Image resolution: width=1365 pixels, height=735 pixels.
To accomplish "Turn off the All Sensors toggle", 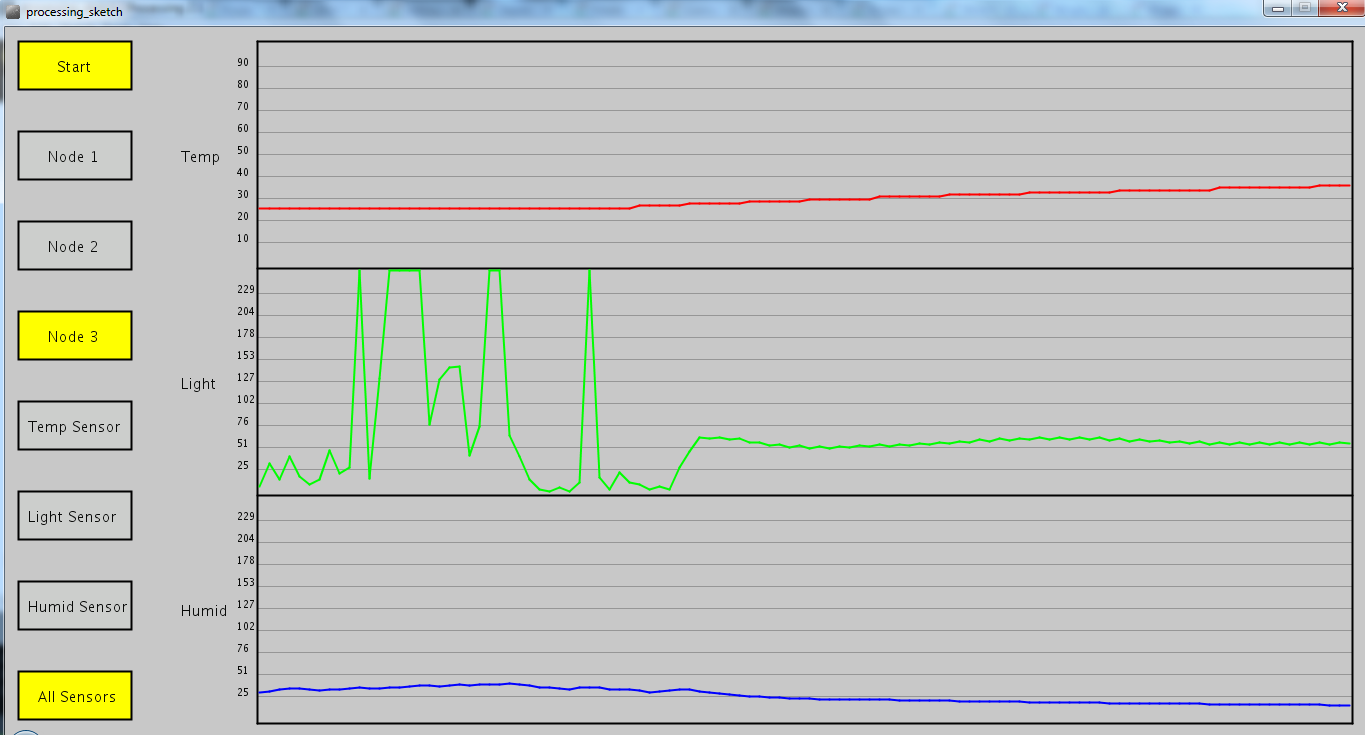I will click(x=74, y=695).
